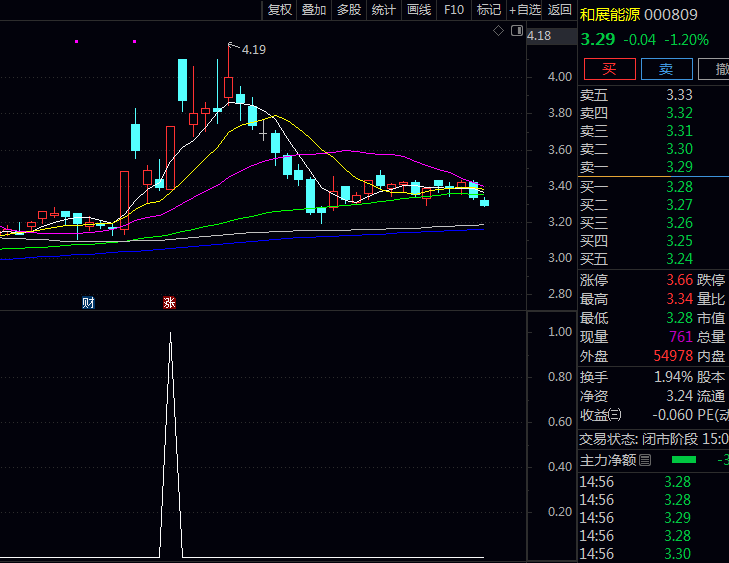This screenshot has width=729, height=563.
Task: Open the 叠加 overlay option
Action: (x=314, y=10)
